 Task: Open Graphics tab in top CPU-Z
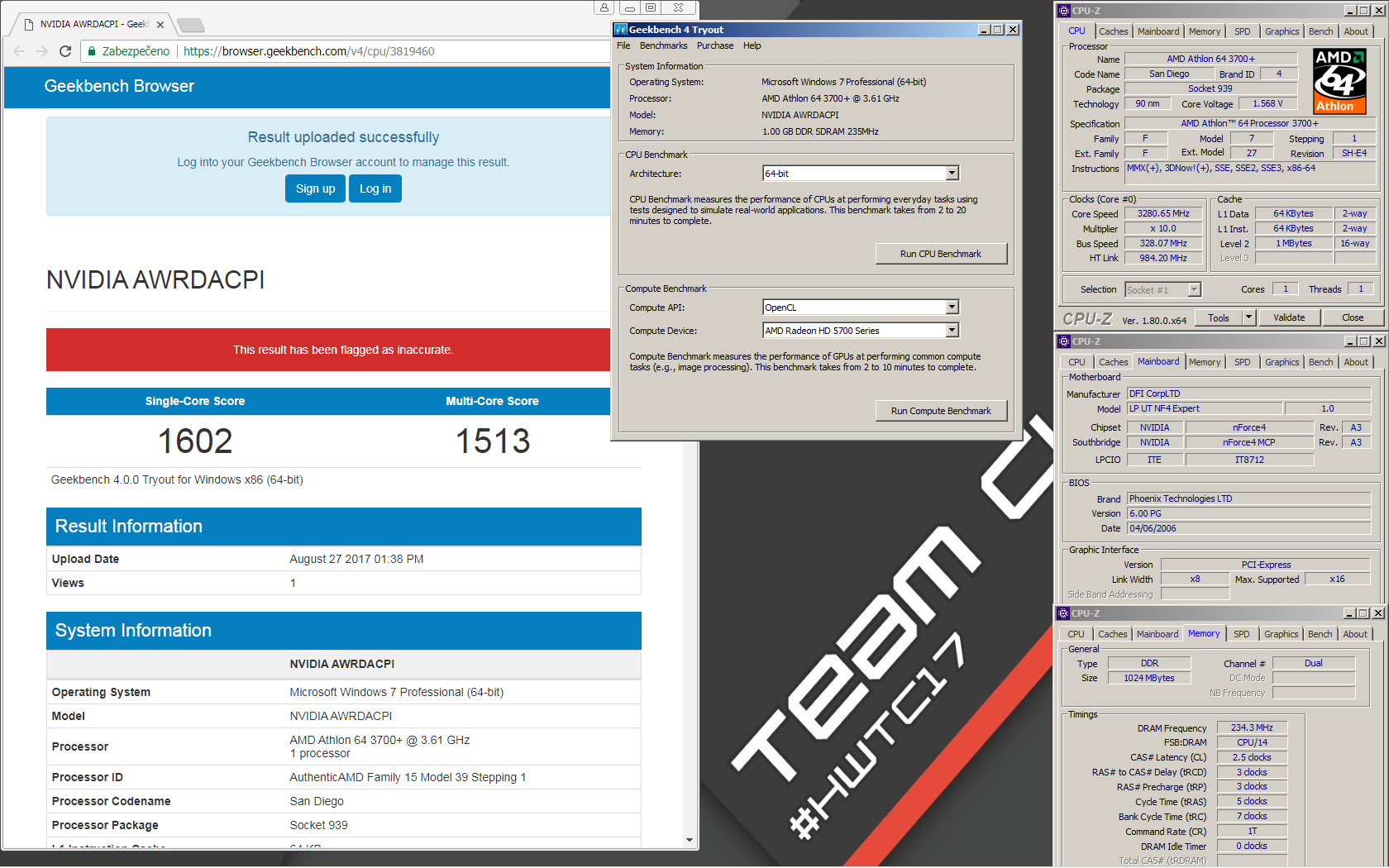coord(1282,31)
